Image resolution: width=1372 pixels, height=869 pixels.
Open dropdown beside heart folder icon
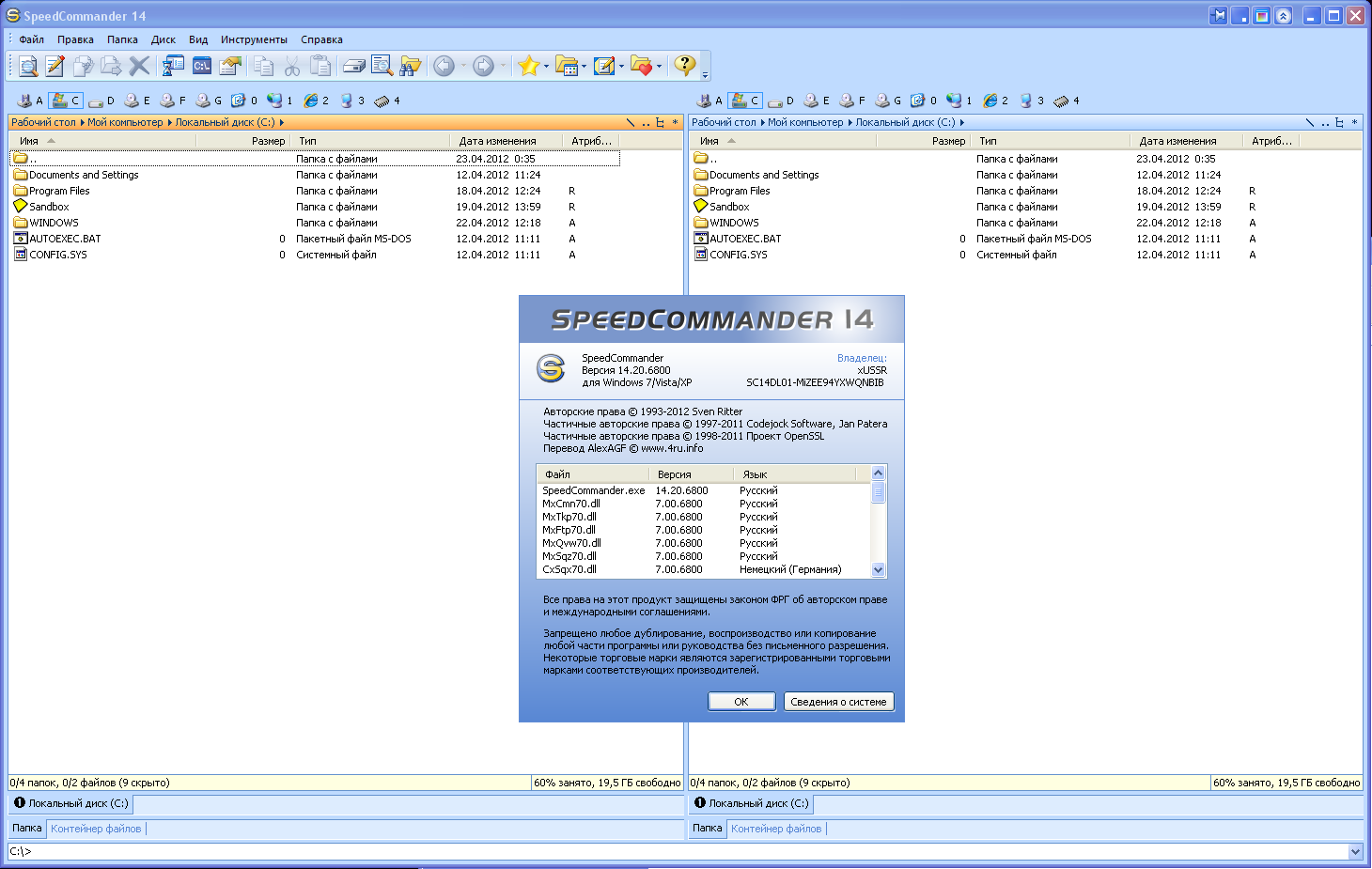coord(659,66)
